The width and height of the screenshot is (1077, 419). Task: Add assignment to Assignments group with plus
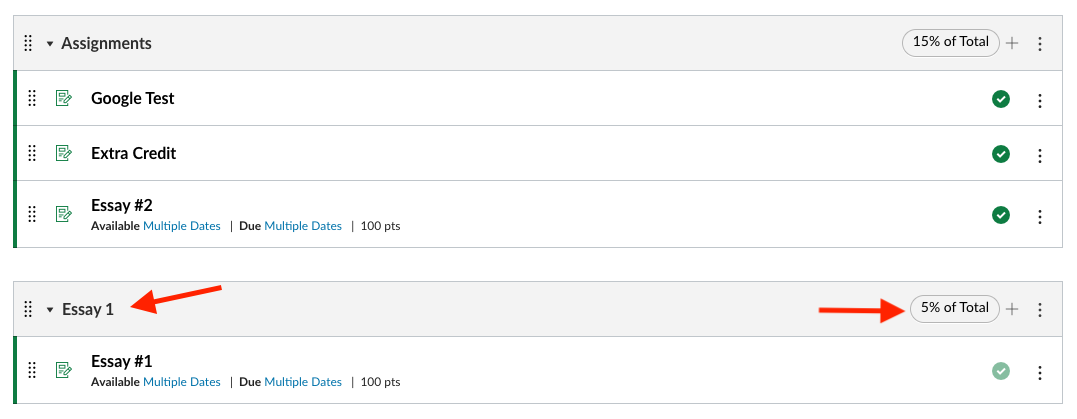pyautogui.click(x=1012, y=43)
